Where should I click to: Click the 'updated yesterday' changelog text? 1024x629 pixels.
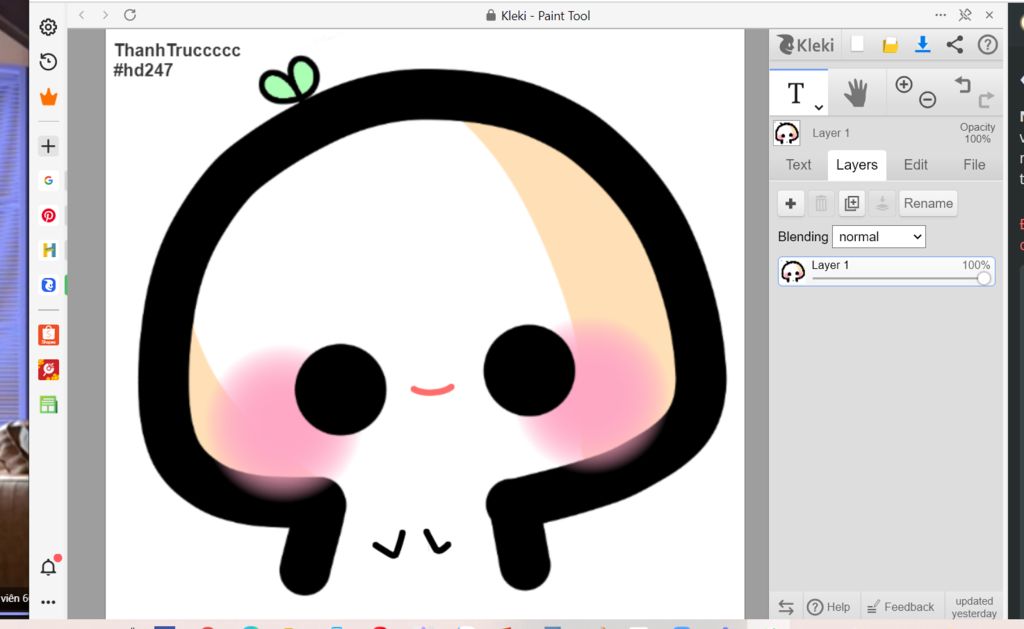[x=974, y=607]
